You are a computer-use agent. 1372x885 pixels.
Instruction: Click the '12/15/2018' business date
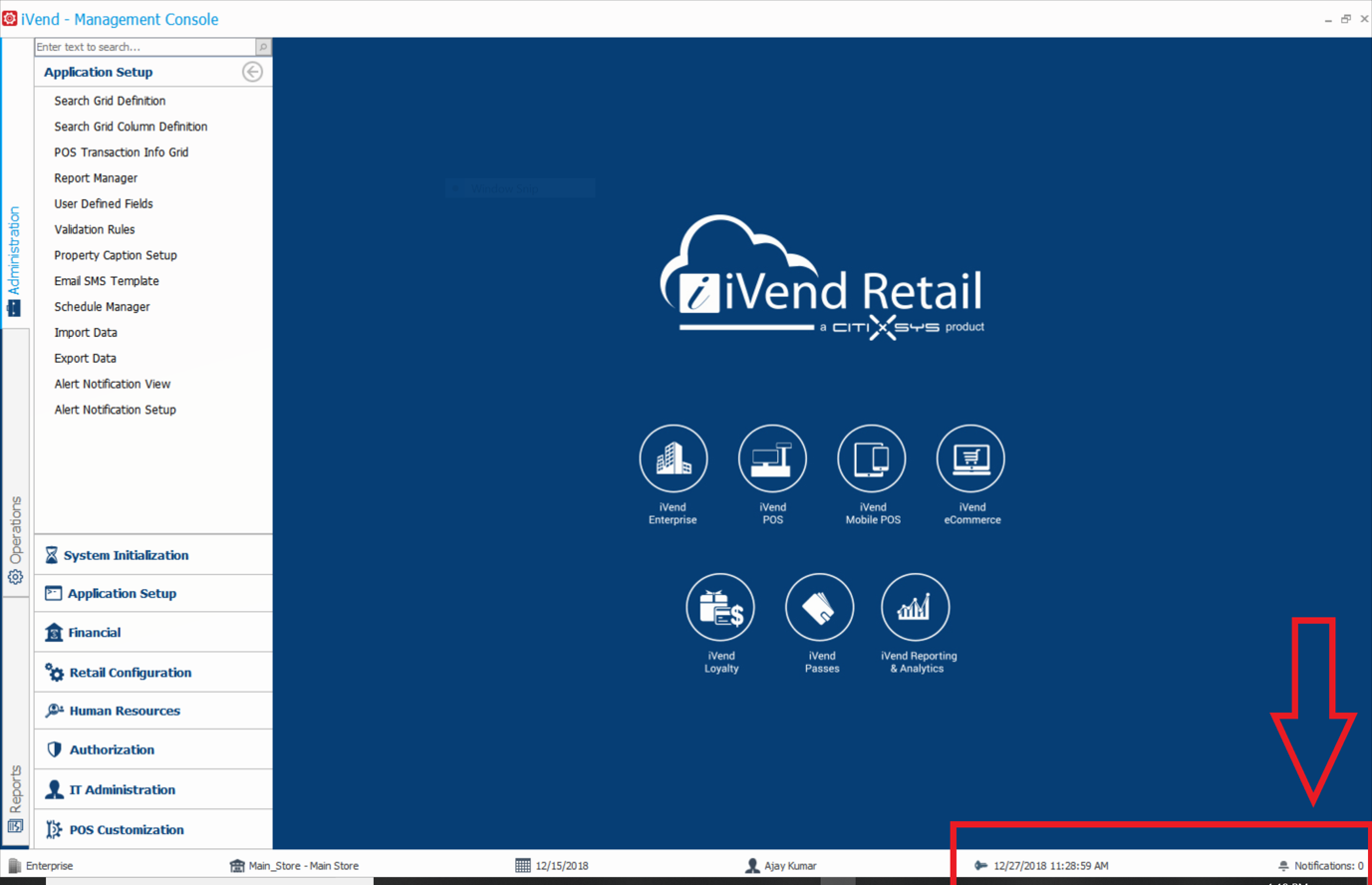(562, 866)
